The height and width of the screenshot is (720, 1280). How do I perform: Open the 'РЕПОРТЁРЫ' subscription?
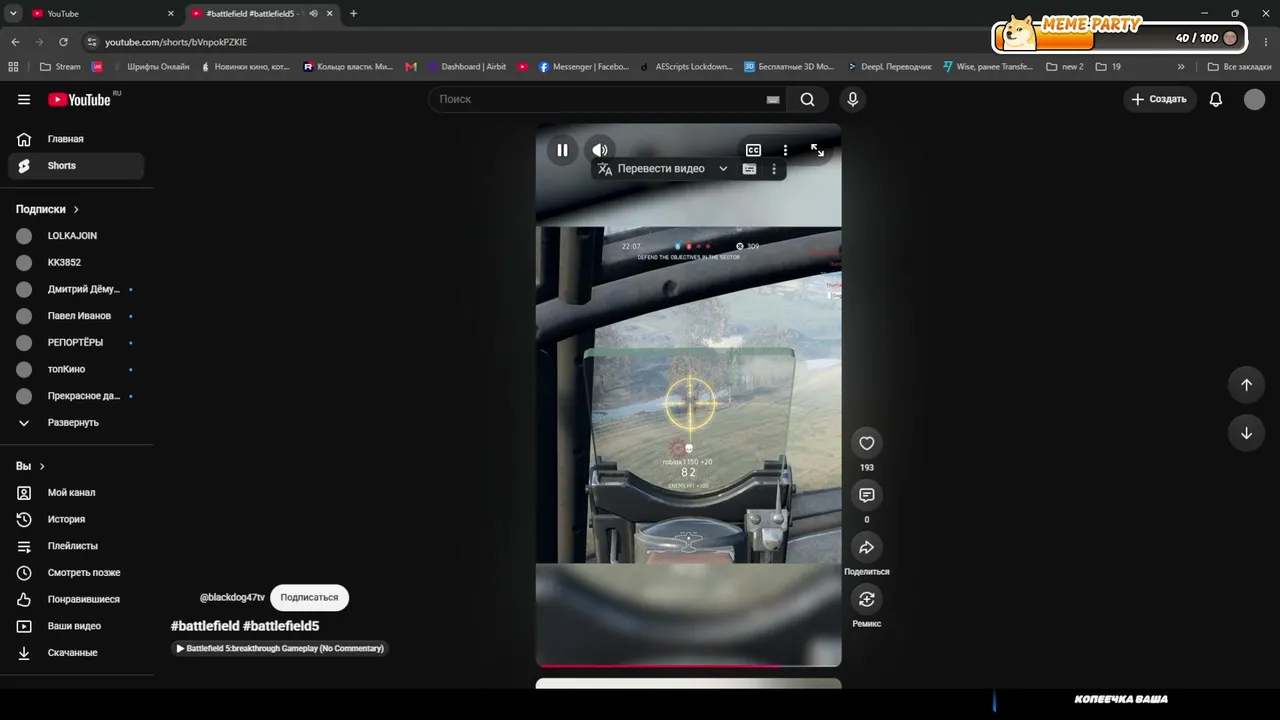[x=76, y=343]
